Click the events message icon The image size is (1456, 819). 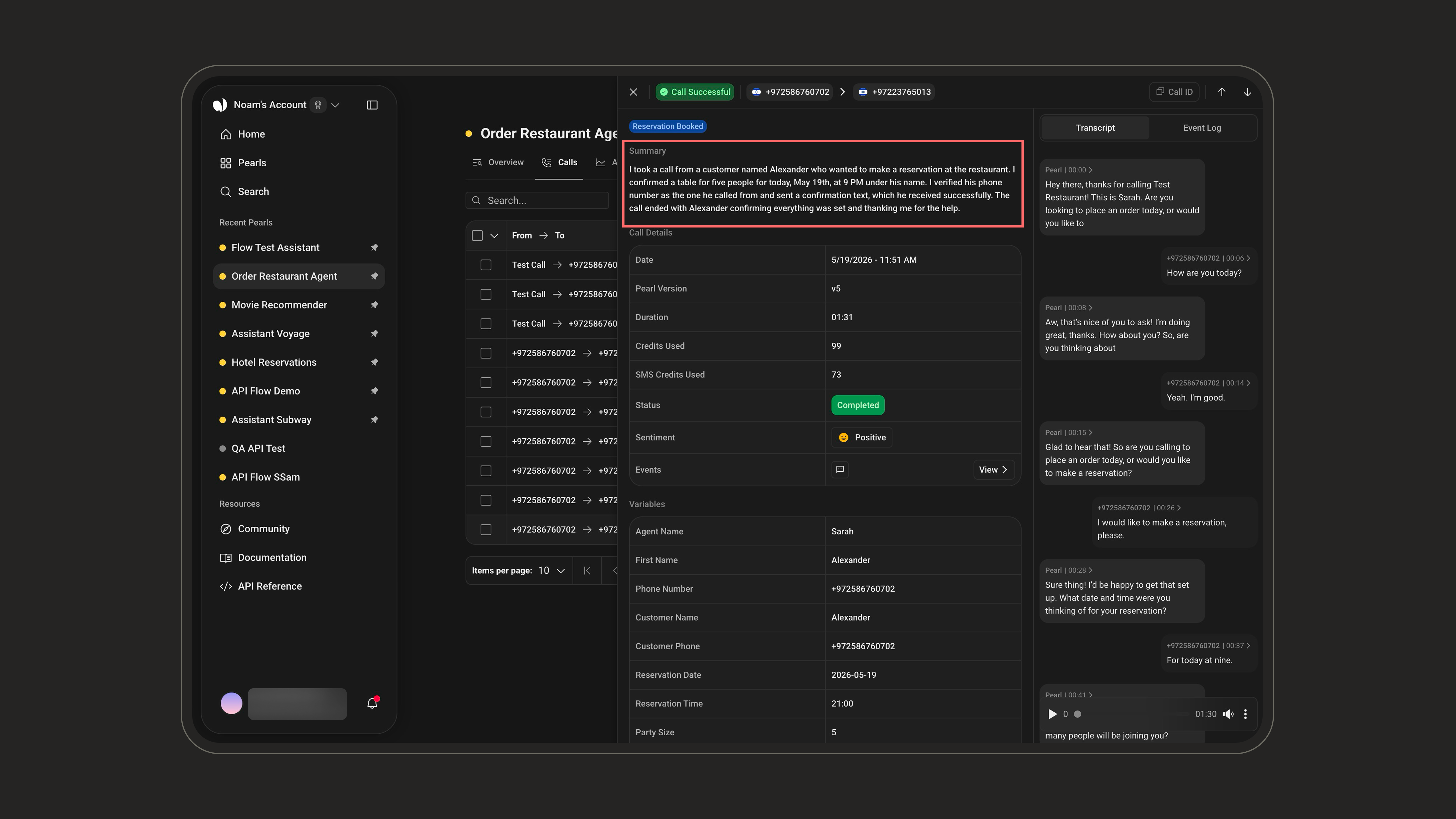click(840, 470)
